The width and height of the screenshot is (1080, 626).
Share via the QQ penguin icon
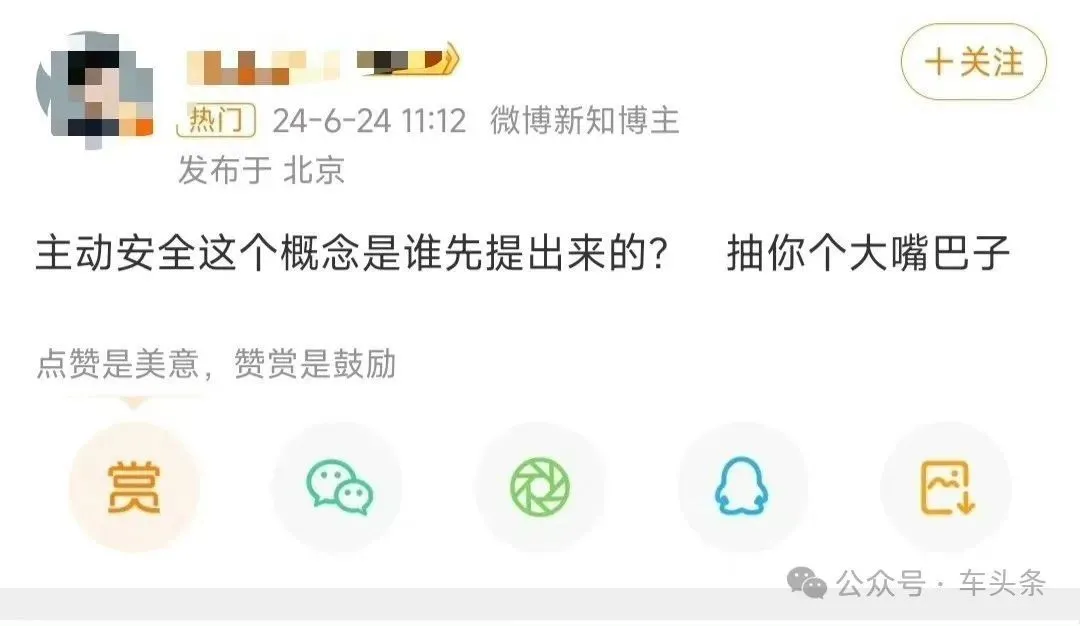(741, 488)
